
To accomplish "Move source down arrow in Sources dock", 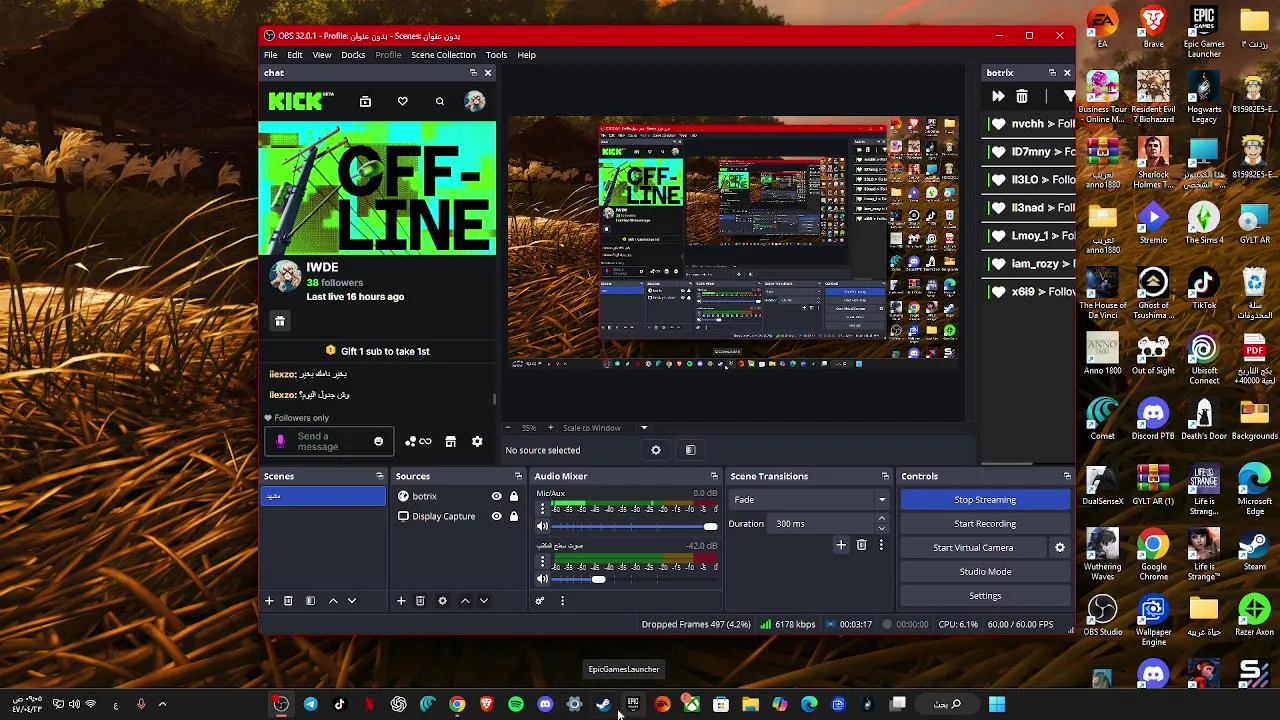I will 483,601.
